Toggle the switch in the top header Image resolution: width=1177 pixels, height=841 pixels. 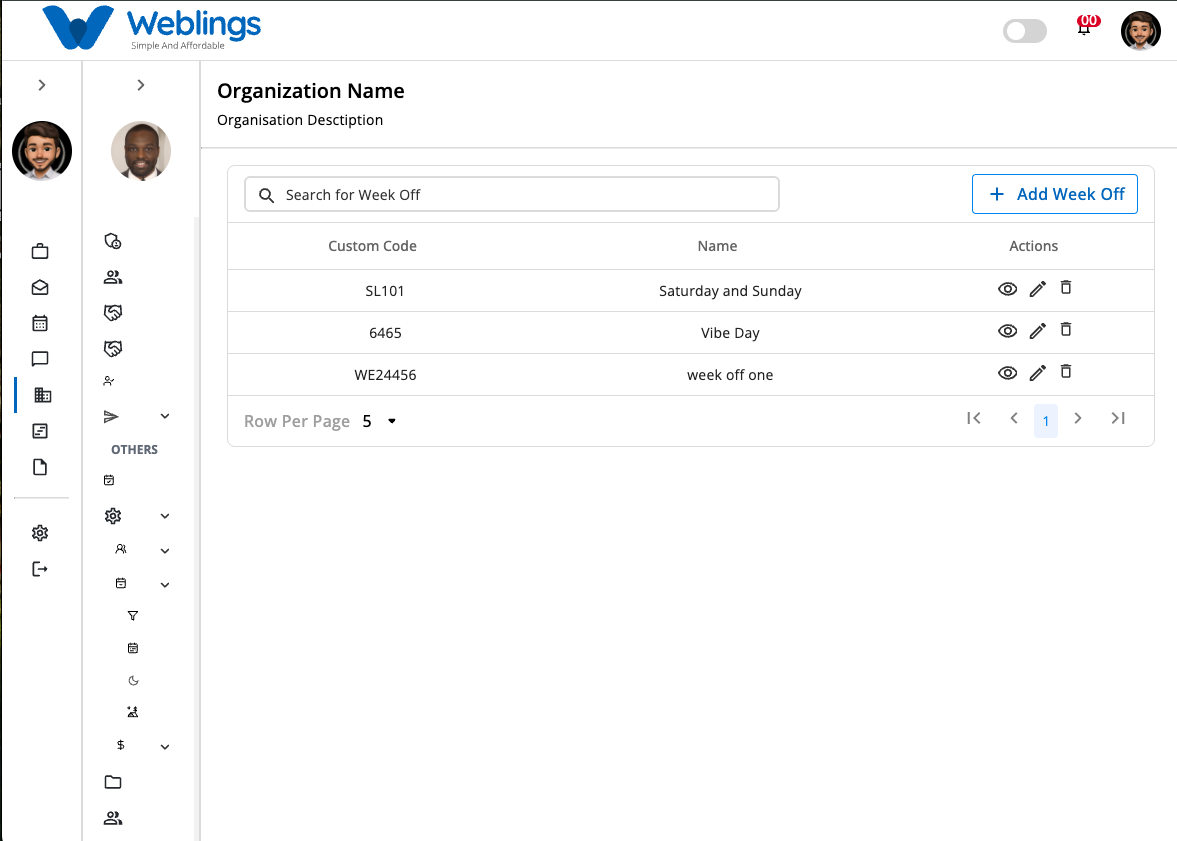[x=1025, y=31]
